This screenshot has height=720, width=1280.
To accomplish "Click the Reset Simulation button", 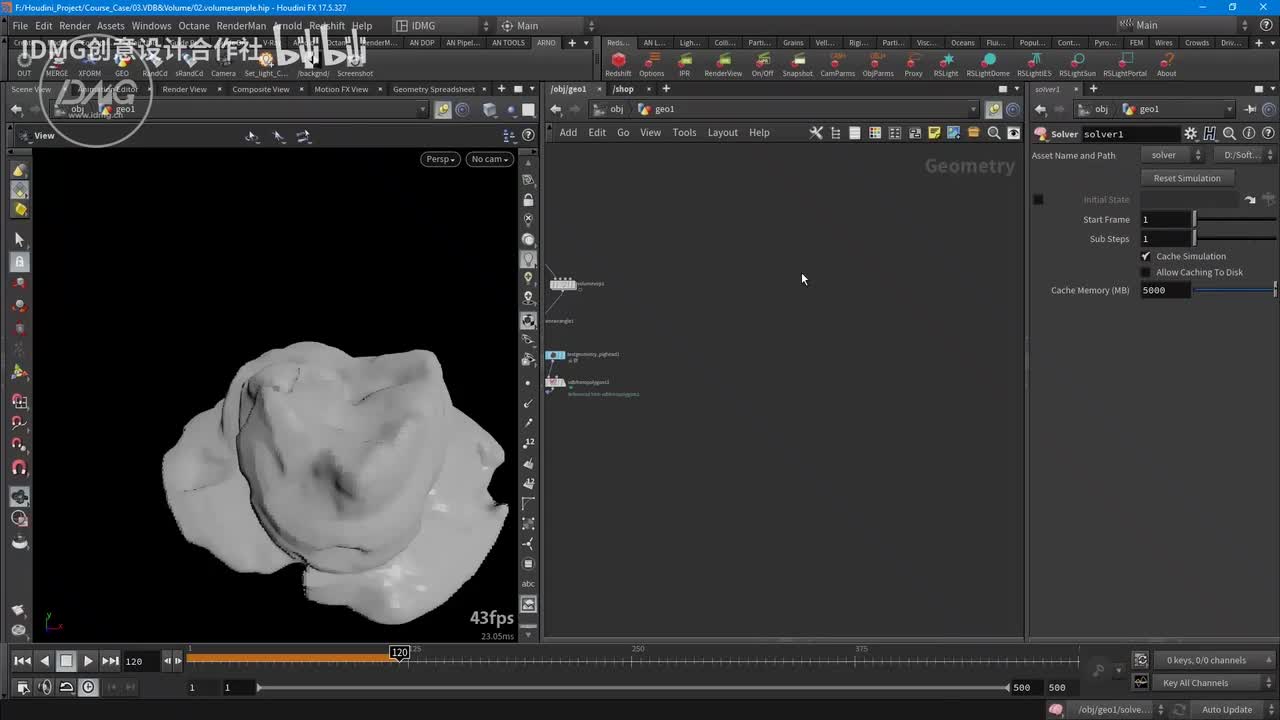I will pyautogui.click(x=1187, y=178).
